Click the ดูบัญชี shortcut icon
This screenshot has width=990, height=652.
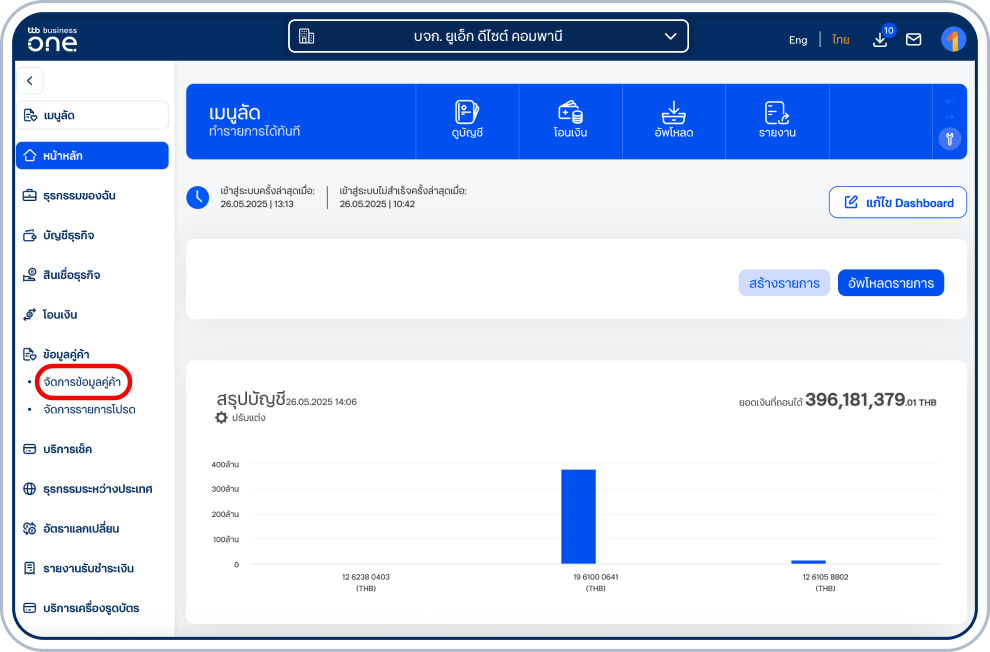[x=467, y=112]
